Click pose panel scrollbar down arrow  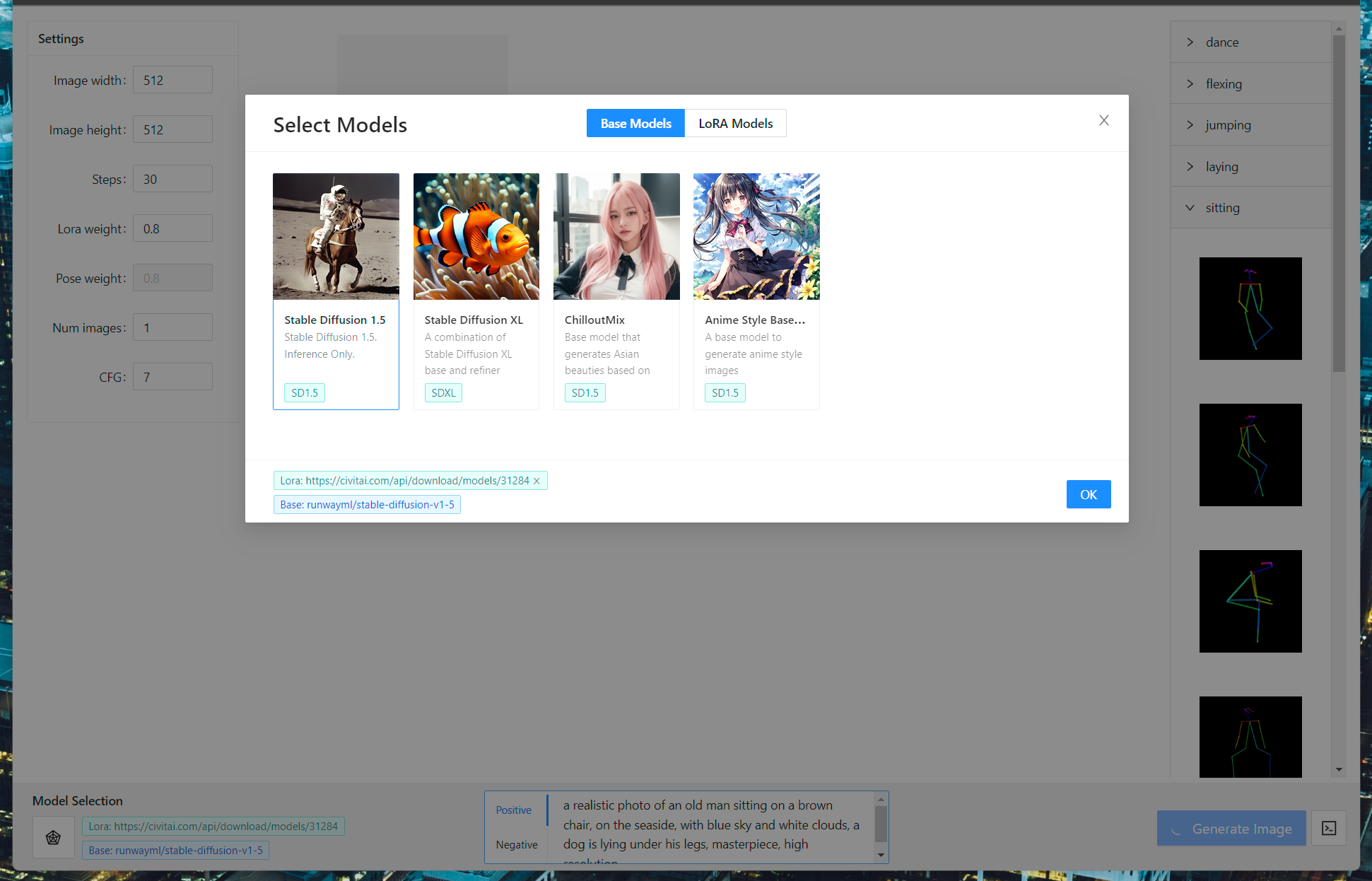pyautogui.click(x=1339, y=770)
